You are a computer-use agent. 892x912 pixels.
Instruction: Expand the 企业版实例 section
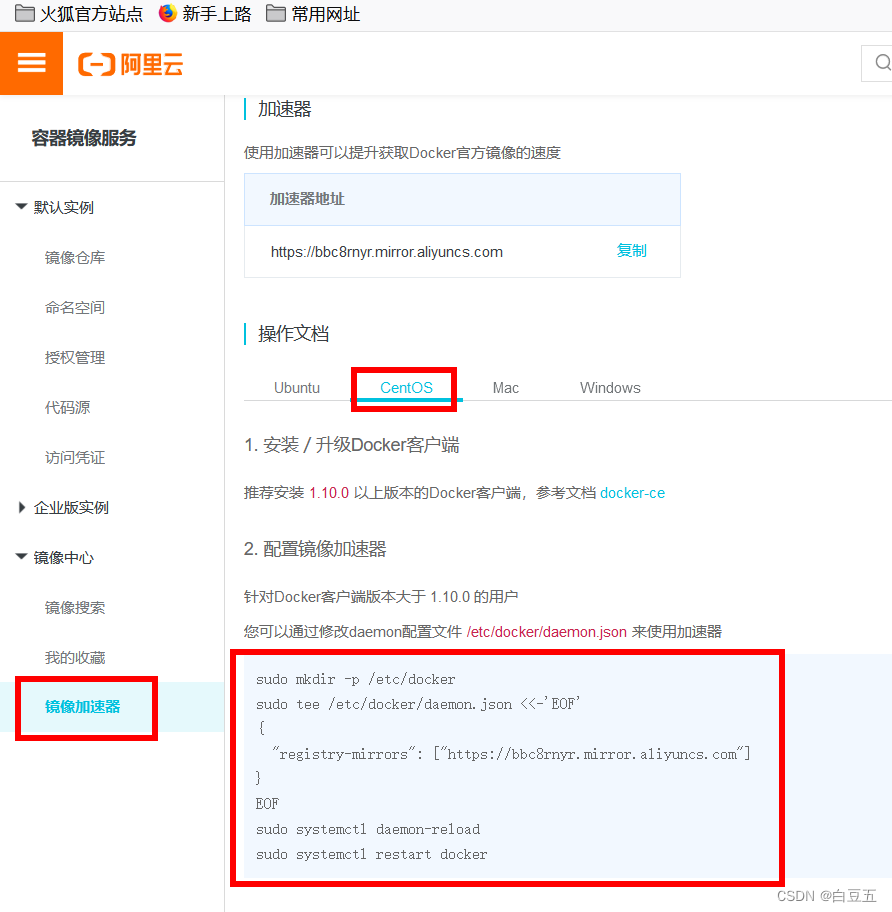pos(63,507)
